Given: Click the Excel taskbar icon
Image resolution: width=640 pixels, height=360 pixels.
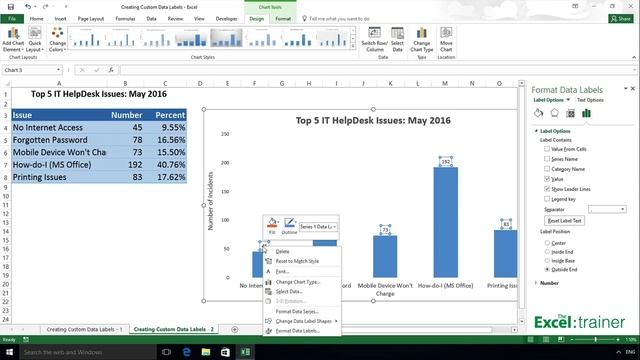Looking at the screenshot, I should pos(245,352).
